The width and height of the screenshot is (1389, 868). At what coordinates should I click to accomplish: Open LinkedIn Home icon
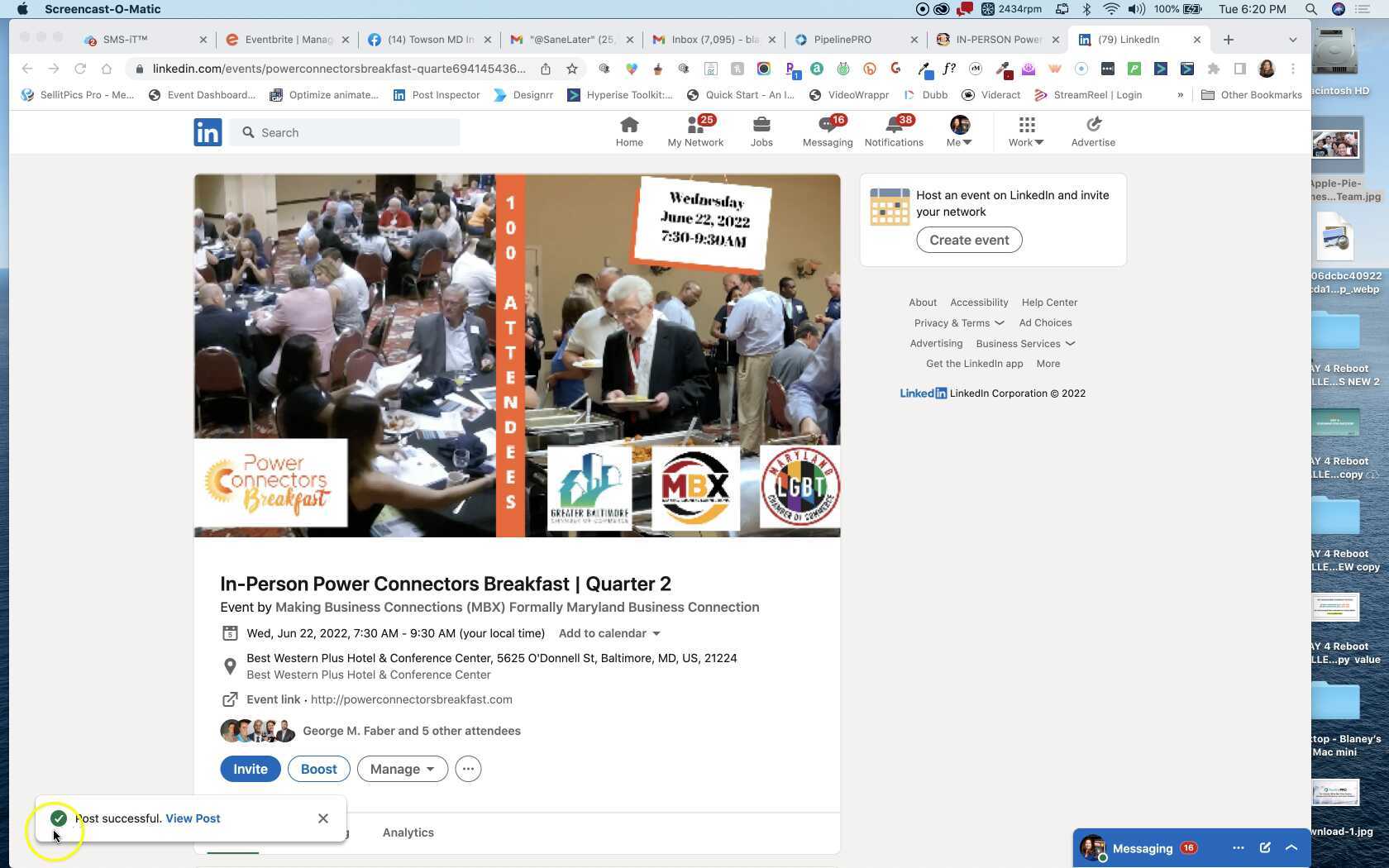(628, 126)
